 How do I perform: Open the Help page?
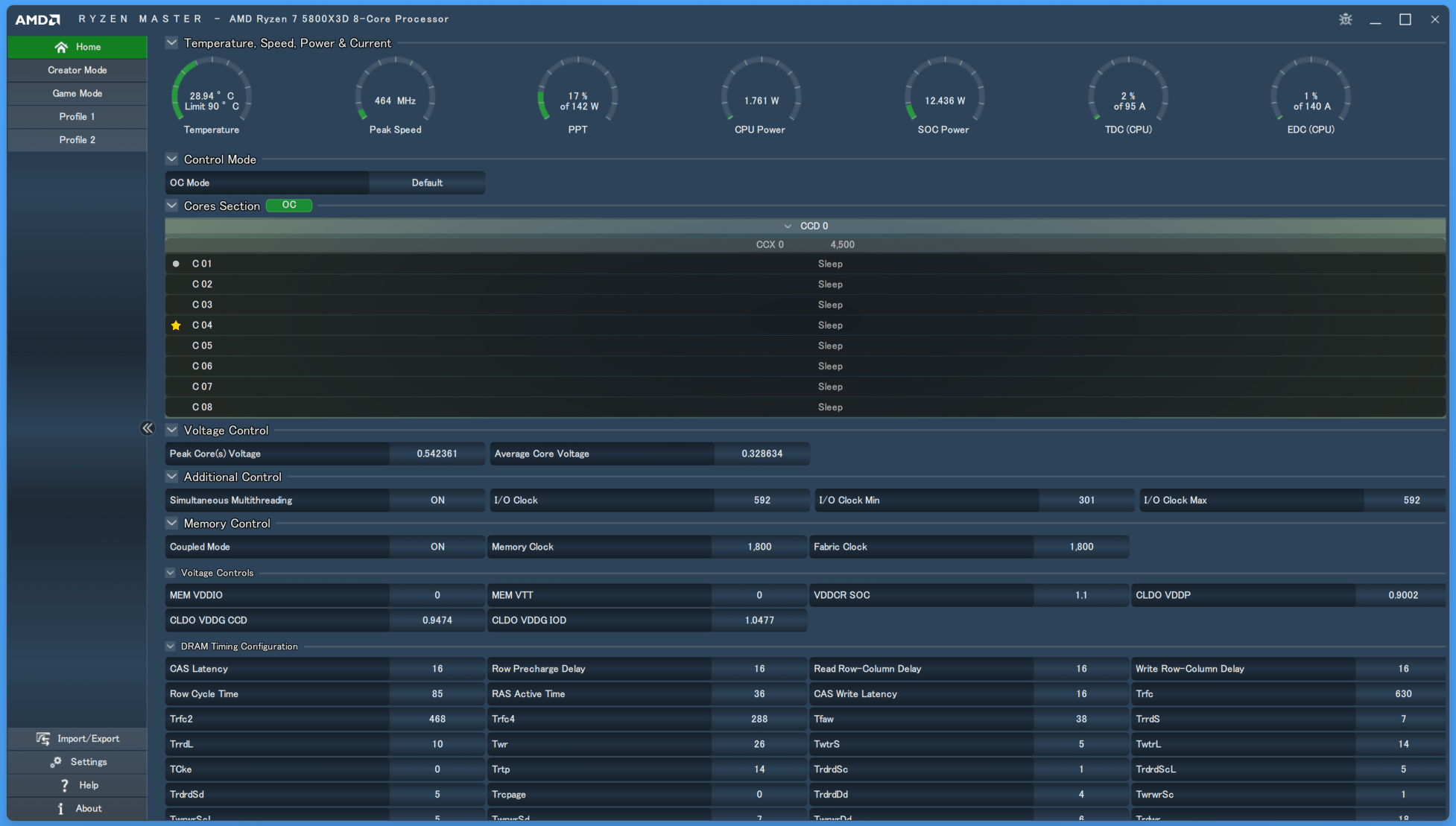(x=77, y=785)
